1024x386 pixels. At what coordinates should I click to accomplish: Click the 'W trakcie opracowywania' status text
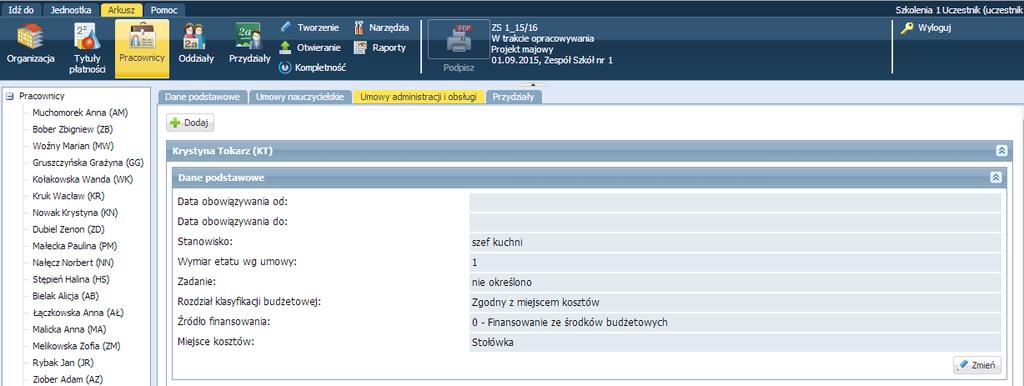(542, 39)
